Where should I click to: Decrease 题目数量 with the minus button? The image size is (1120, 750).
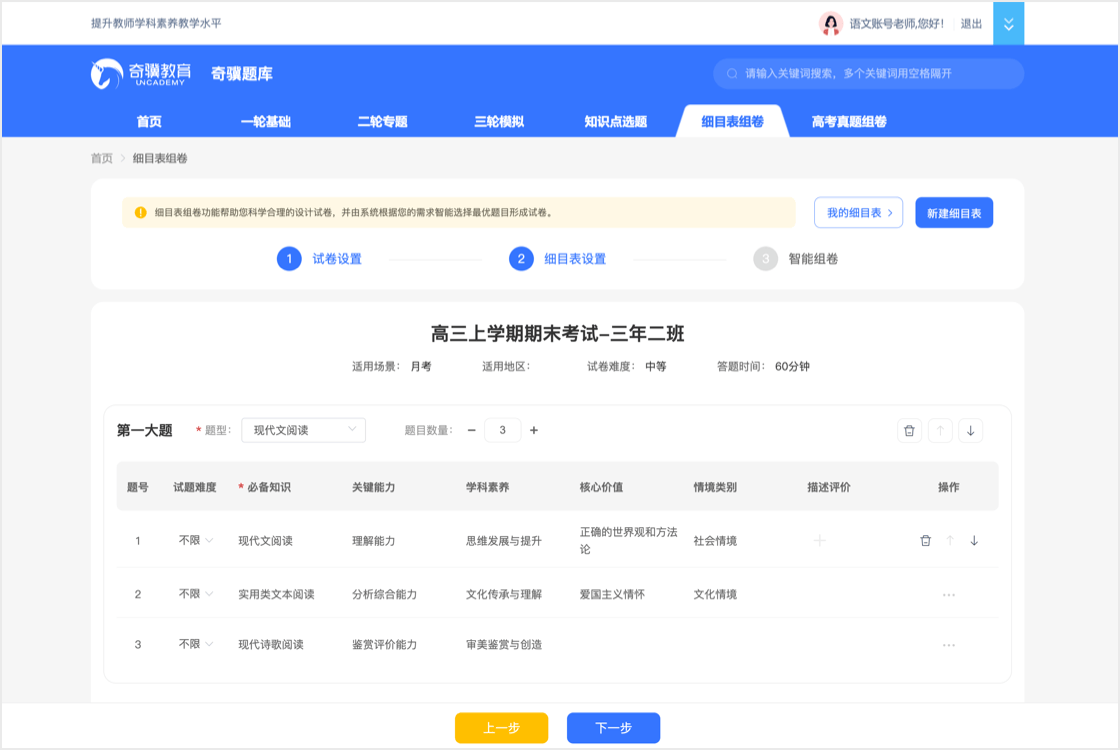pos(472,430)
